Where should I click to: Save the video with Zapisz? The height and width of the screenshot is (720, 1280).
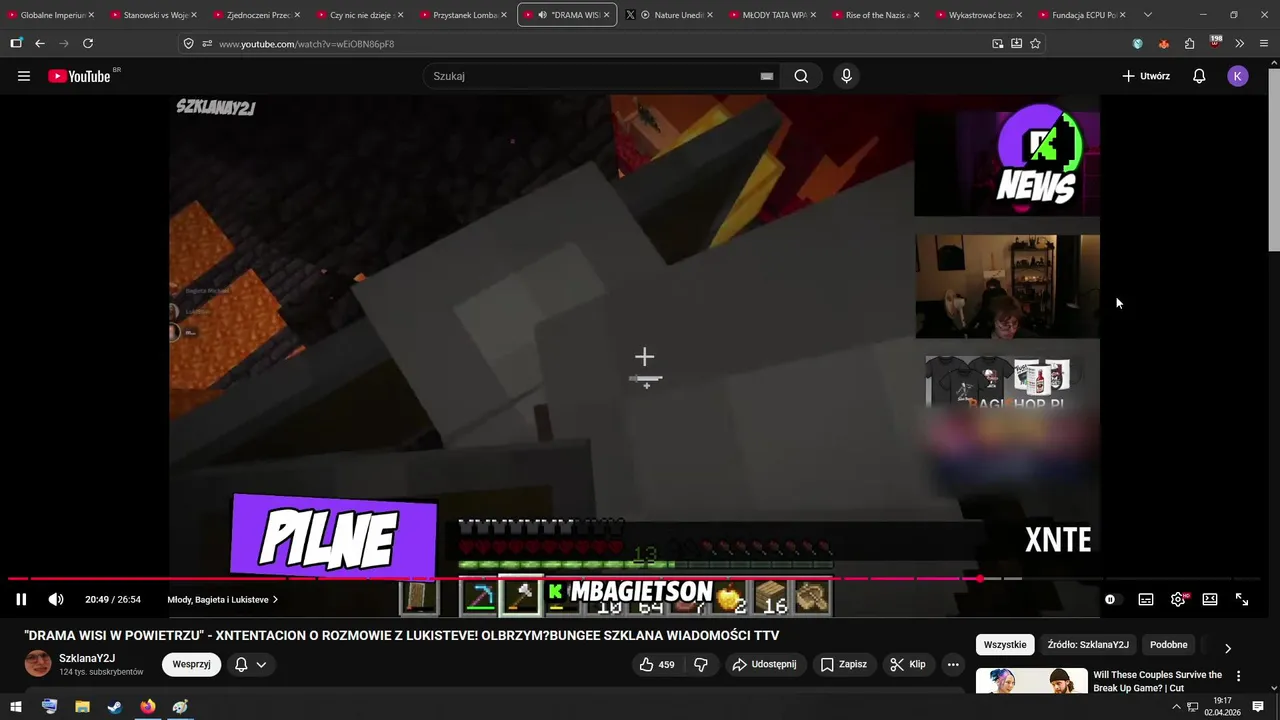[843, 664]
